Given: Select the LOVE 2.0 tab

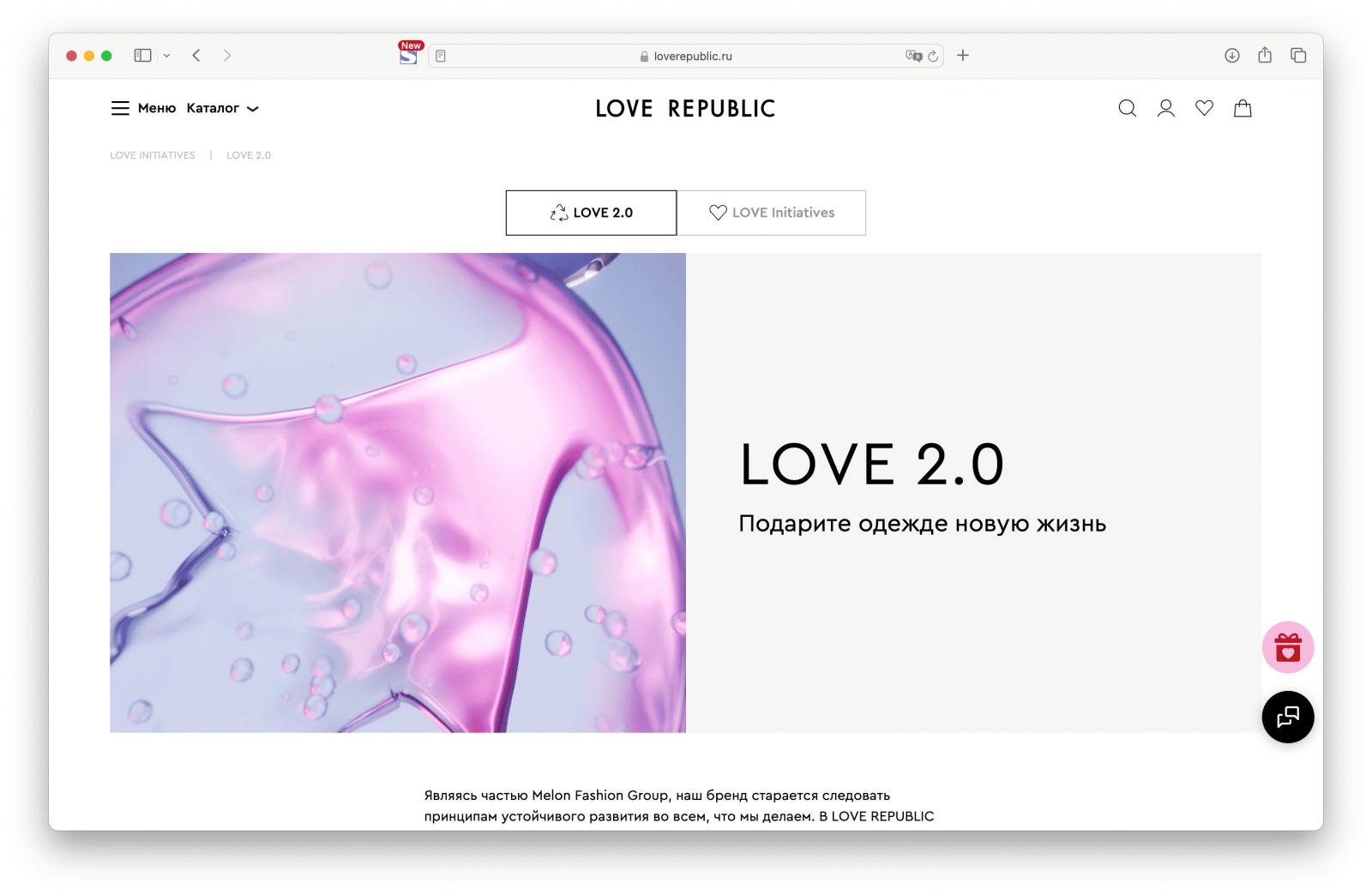Looking at the screenshot, I should click(x=591, y=213).
